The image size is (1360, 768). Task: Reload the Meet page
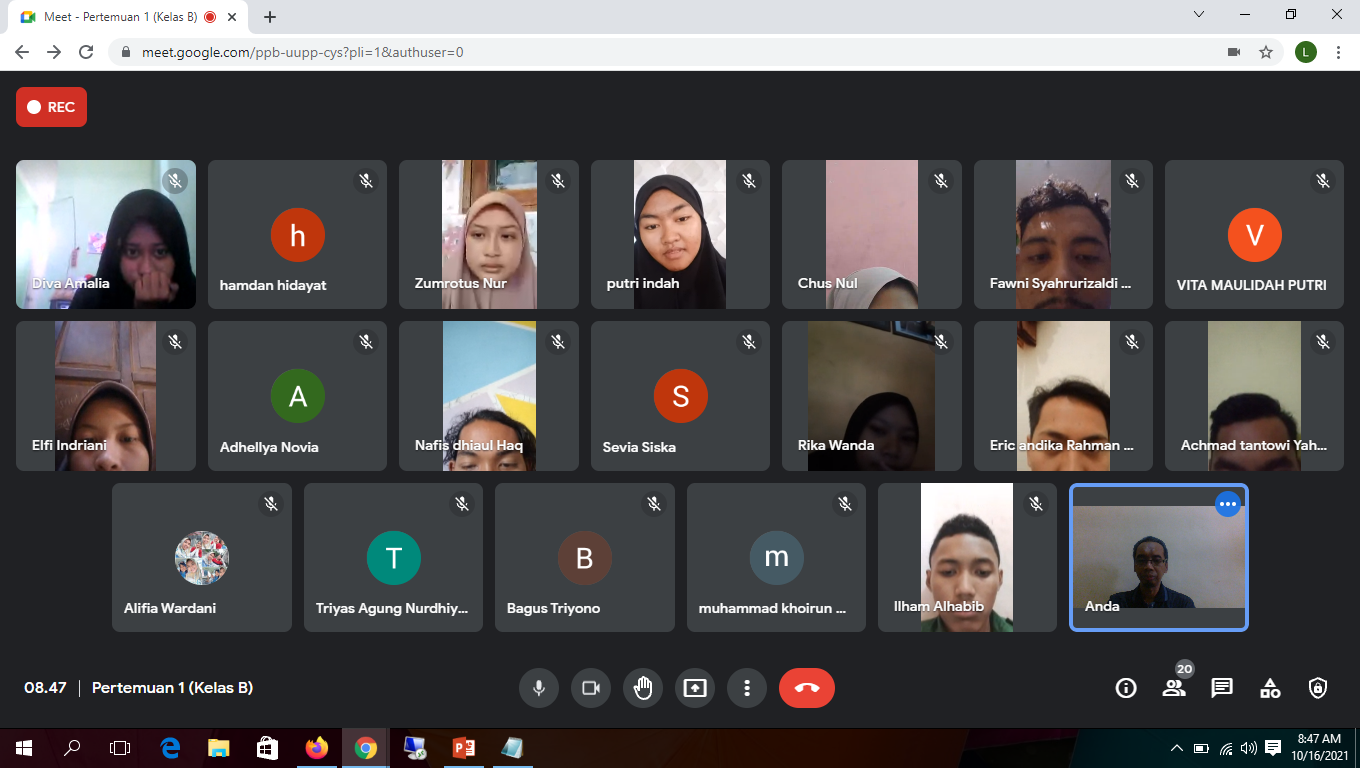[86, 52]
